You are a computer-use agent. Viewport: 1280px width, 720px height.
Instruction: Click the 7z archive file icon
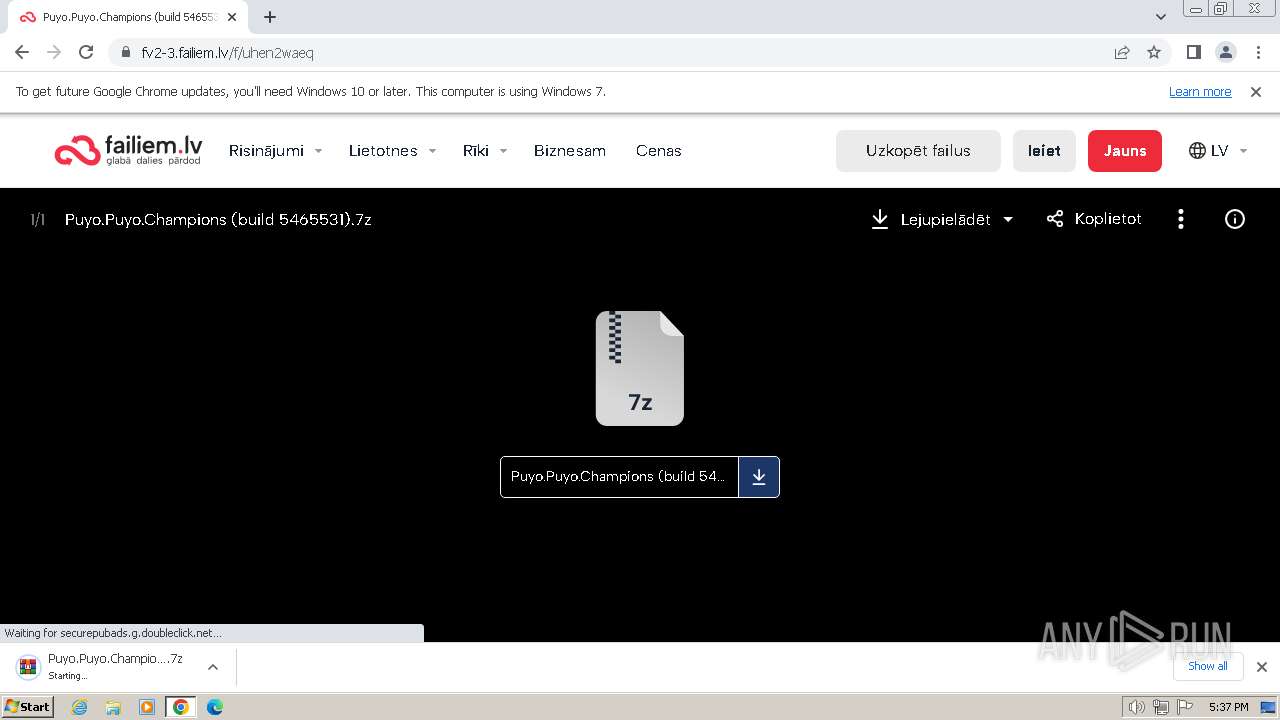640,368
